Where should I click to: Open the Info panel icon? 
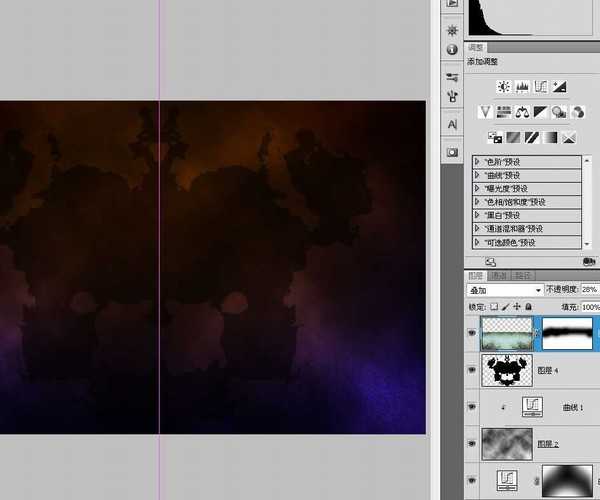452,49
